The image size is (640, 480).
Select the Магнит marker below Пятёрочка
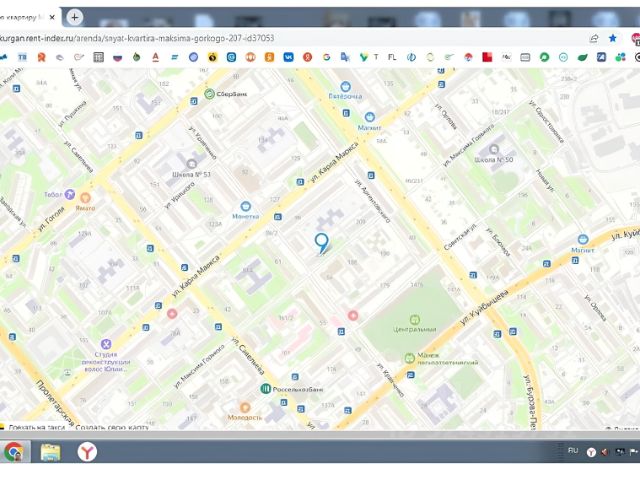point(370,118)
